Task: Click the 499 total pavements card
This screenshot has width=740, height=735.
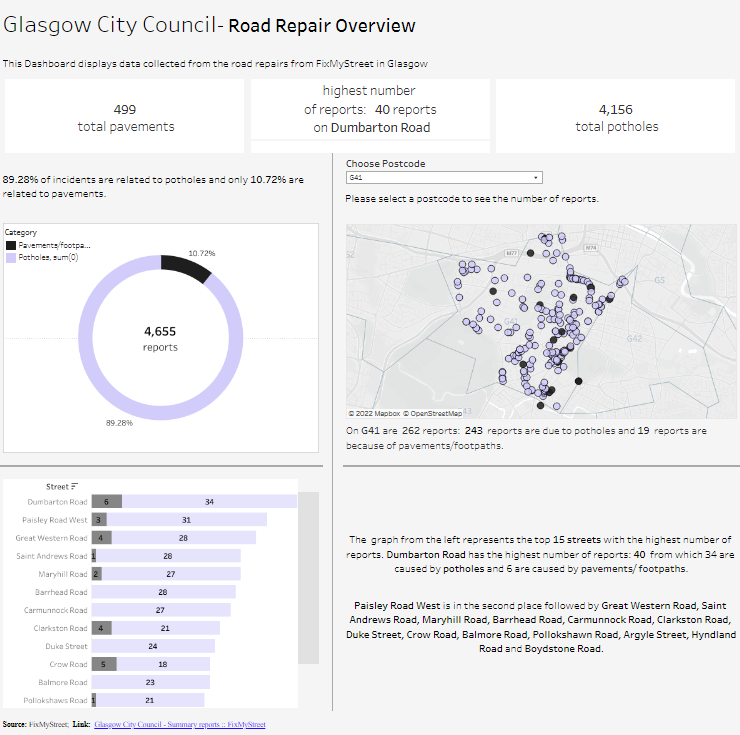Action: click(x=125, y=117)
